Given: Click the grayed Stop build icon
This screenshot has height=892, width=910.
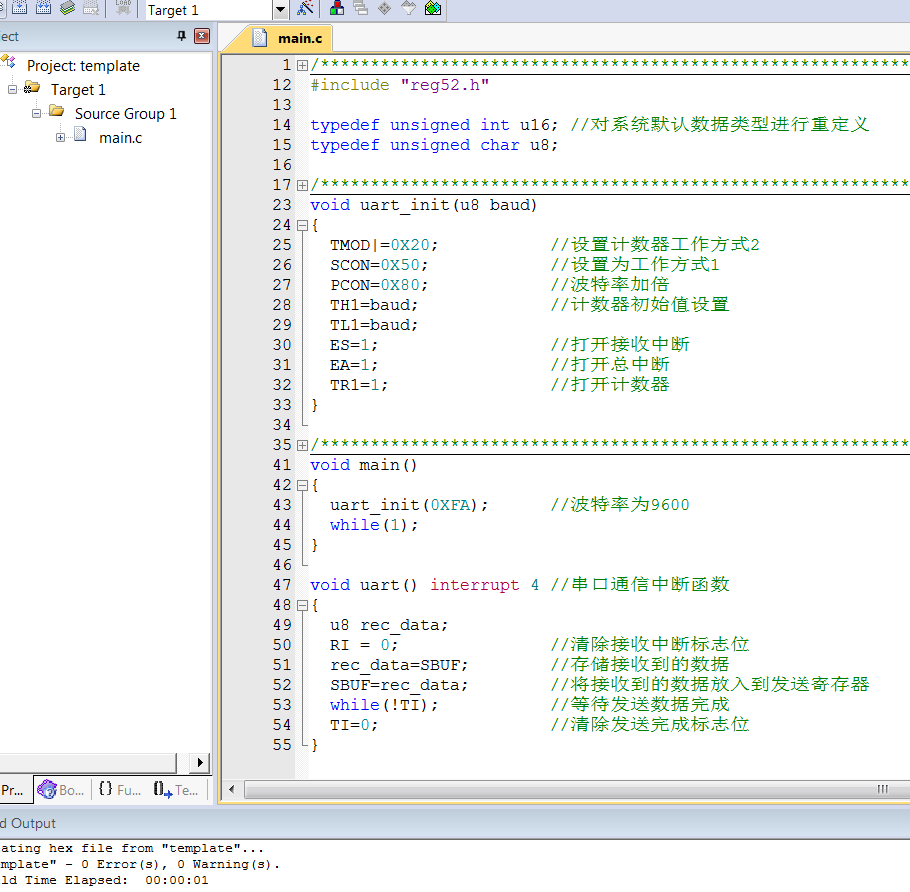Looking at the screenshot, I should coord(91,7).
